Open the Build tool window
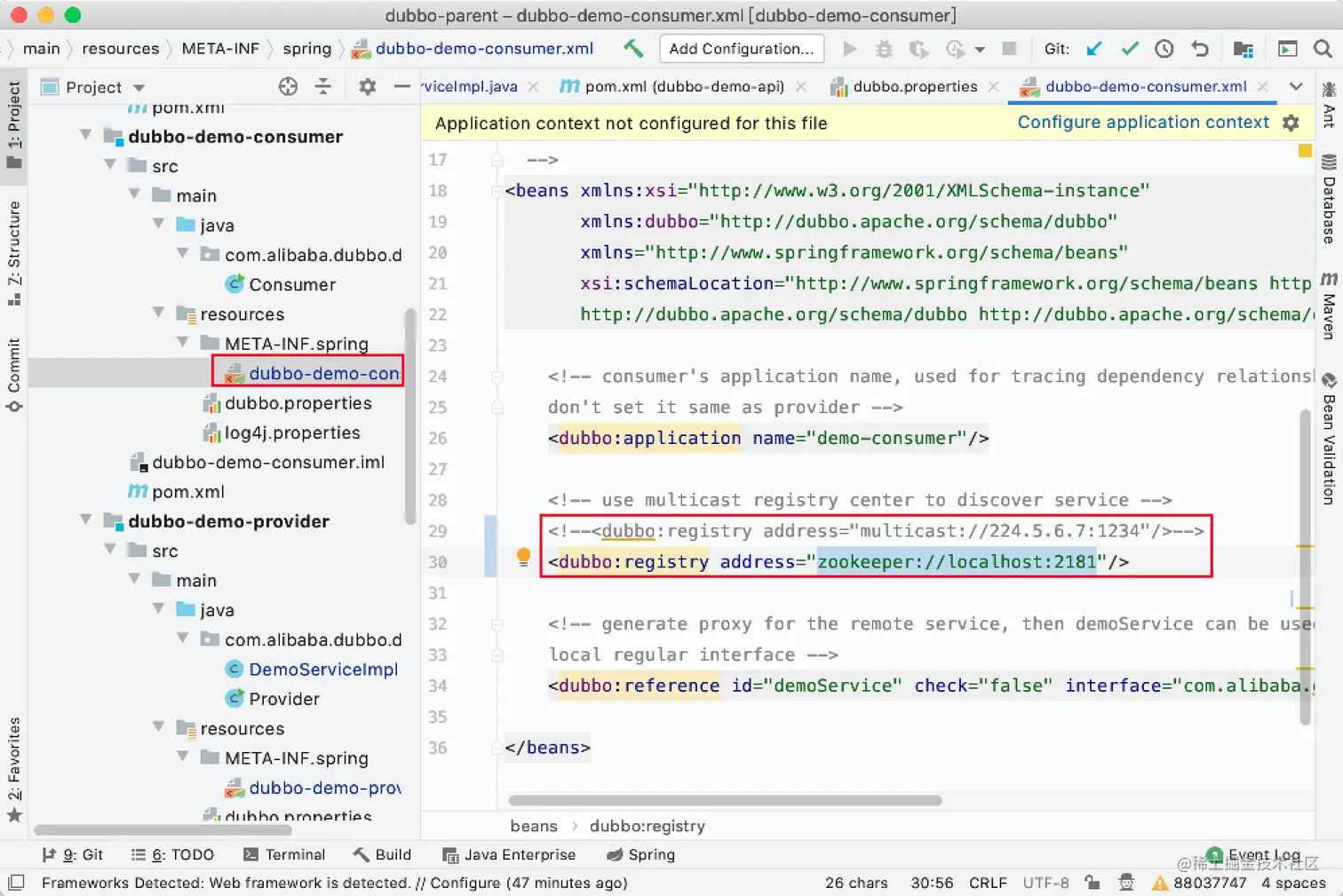 tap(382, 854)
